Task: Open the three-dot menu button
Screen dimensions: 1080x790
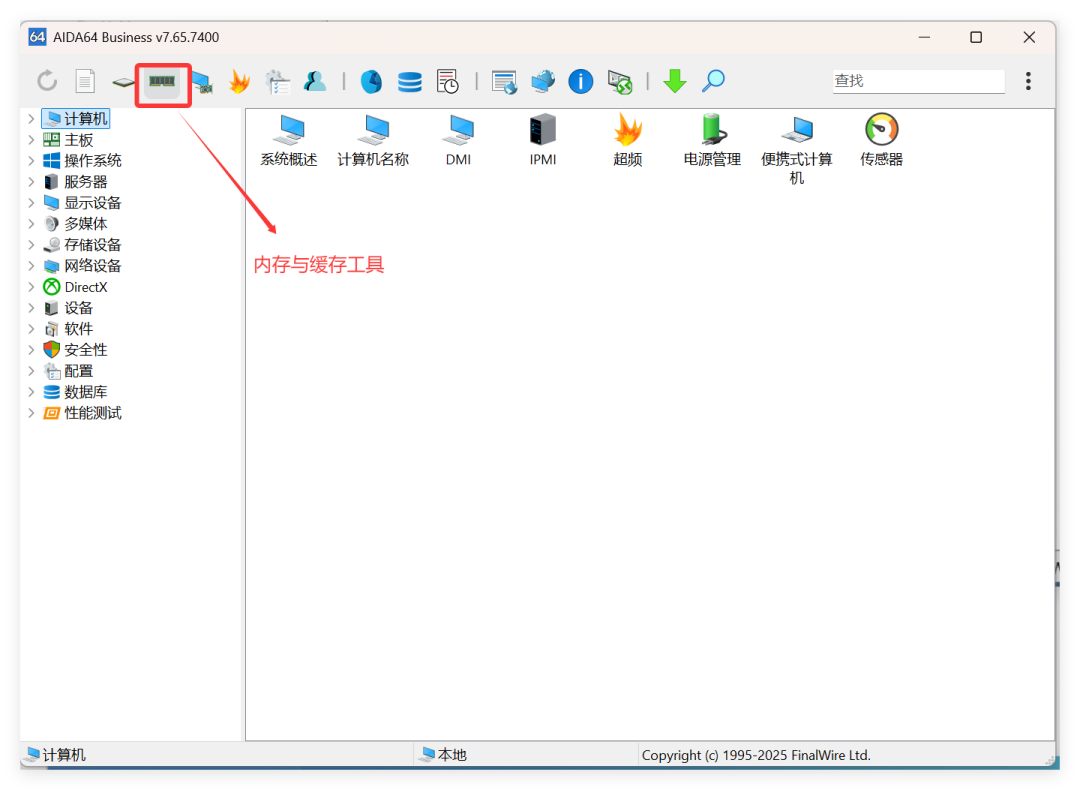Action: [x=1028, y=81]
